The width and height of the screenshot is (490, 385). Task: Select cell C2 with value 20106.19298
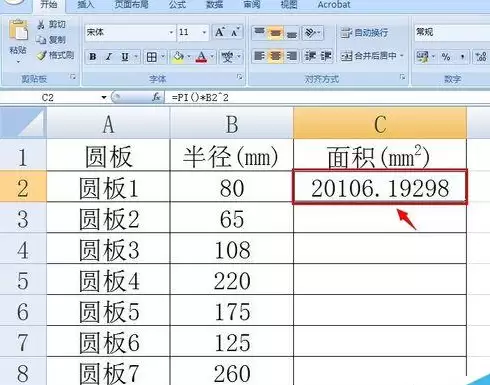(x=380, y=187)
